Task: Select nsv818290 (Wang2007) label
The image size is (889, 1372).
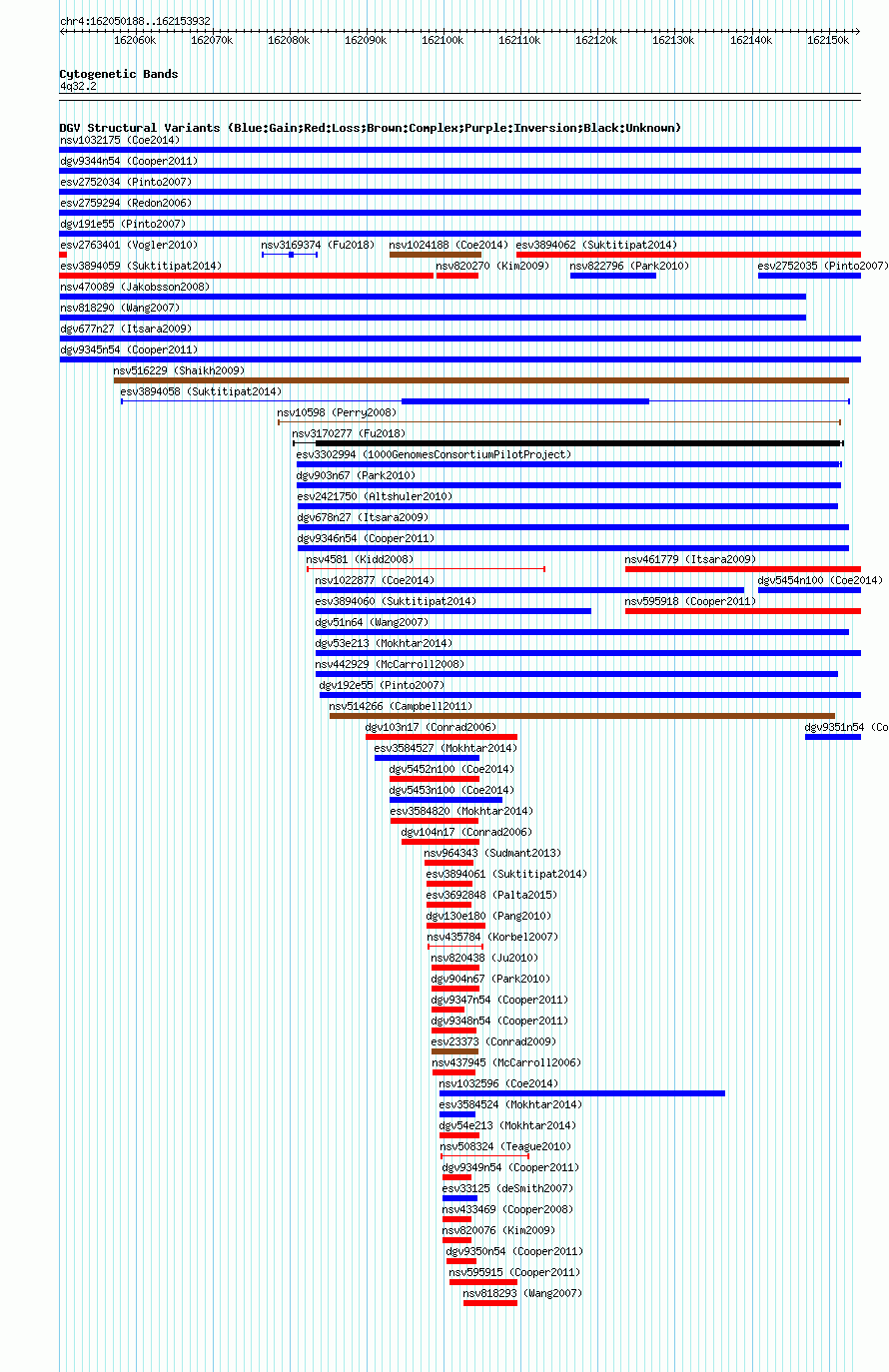Action: click(119, 308)
